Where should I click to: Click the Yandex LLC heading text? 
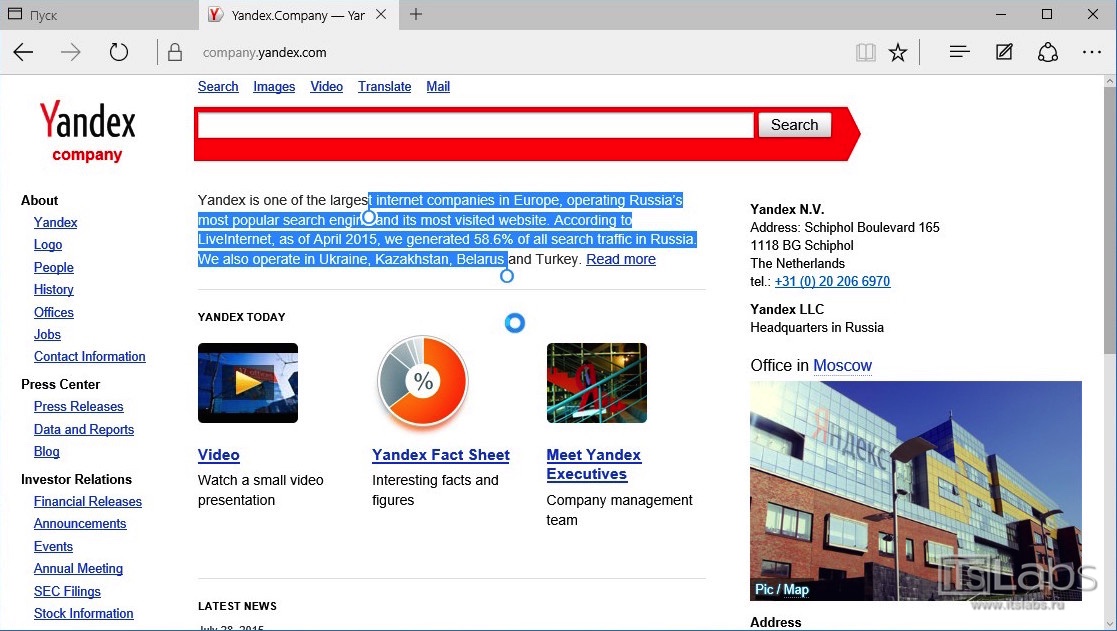pyautogui.click(x=787, y=310)
